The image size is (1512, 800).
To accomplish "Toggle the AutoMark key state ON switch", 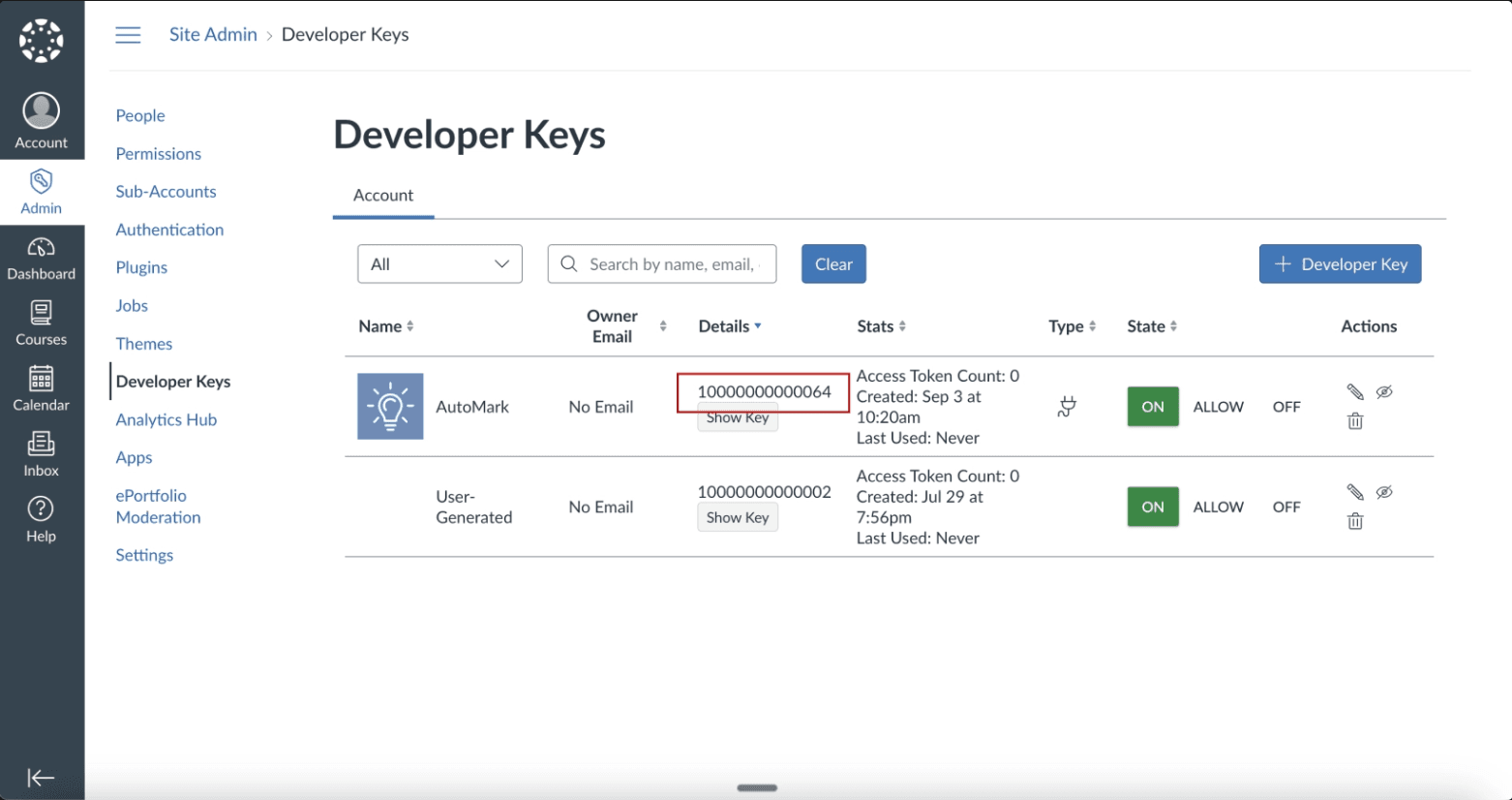I will click(x=1152, y=407).
